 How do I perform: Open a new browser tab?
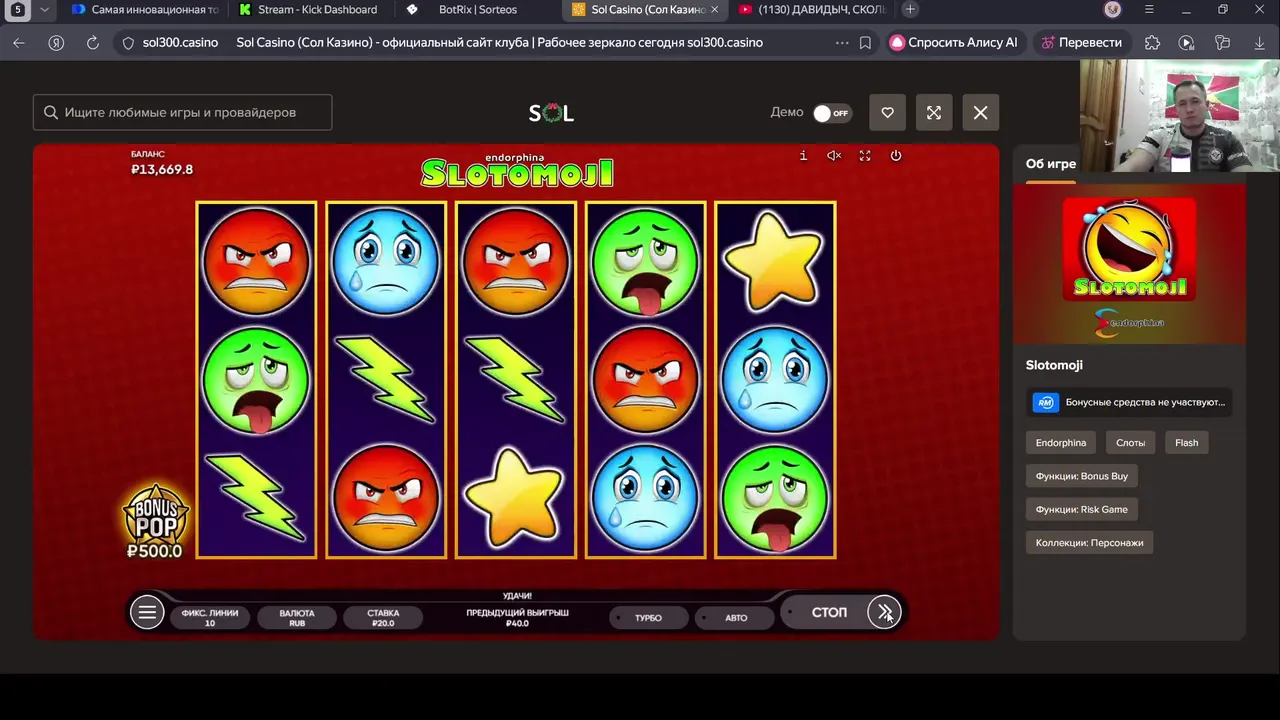pyautogui.click(x=910, y=10)
